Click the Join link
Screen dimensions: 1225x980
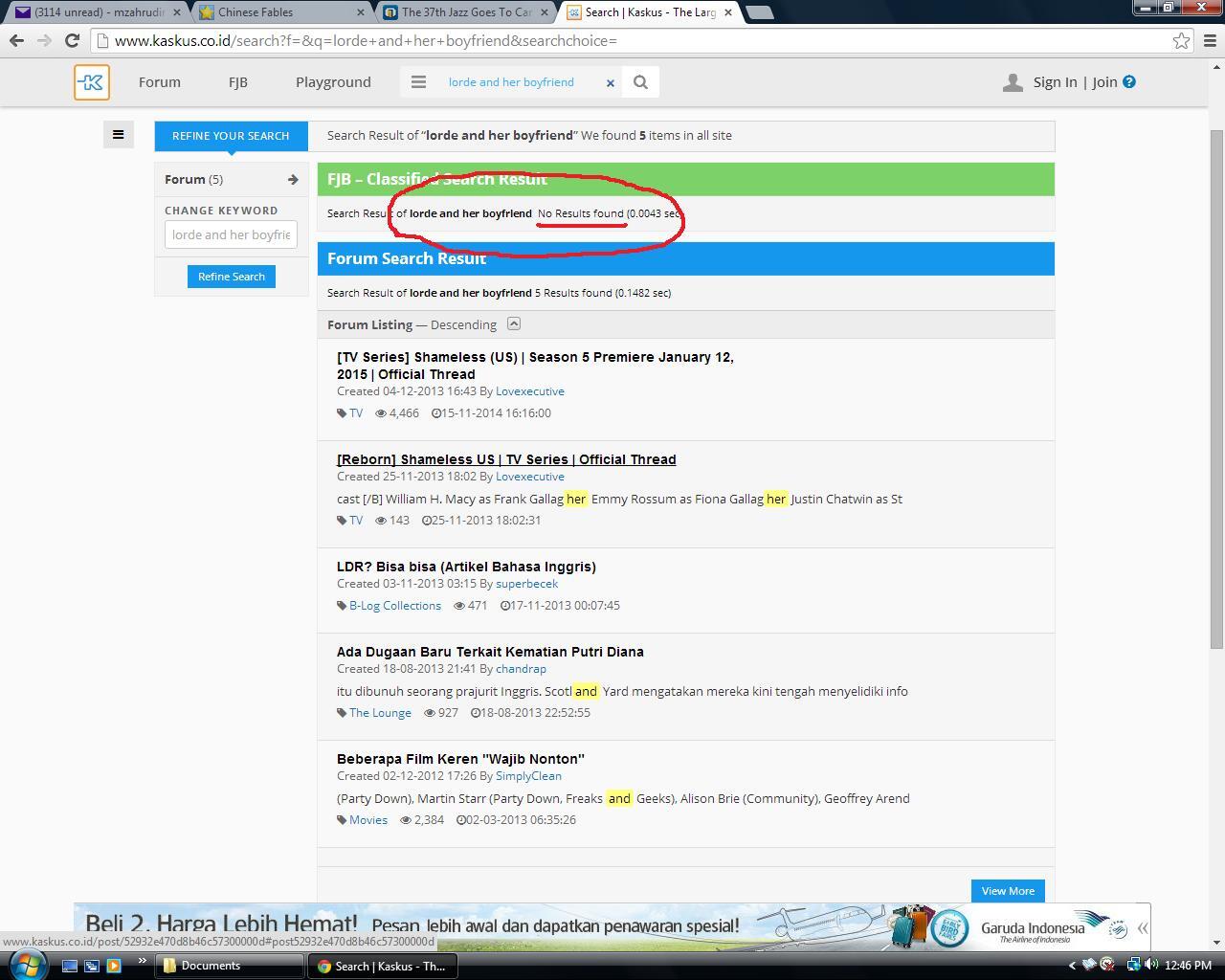point(1104,82)
